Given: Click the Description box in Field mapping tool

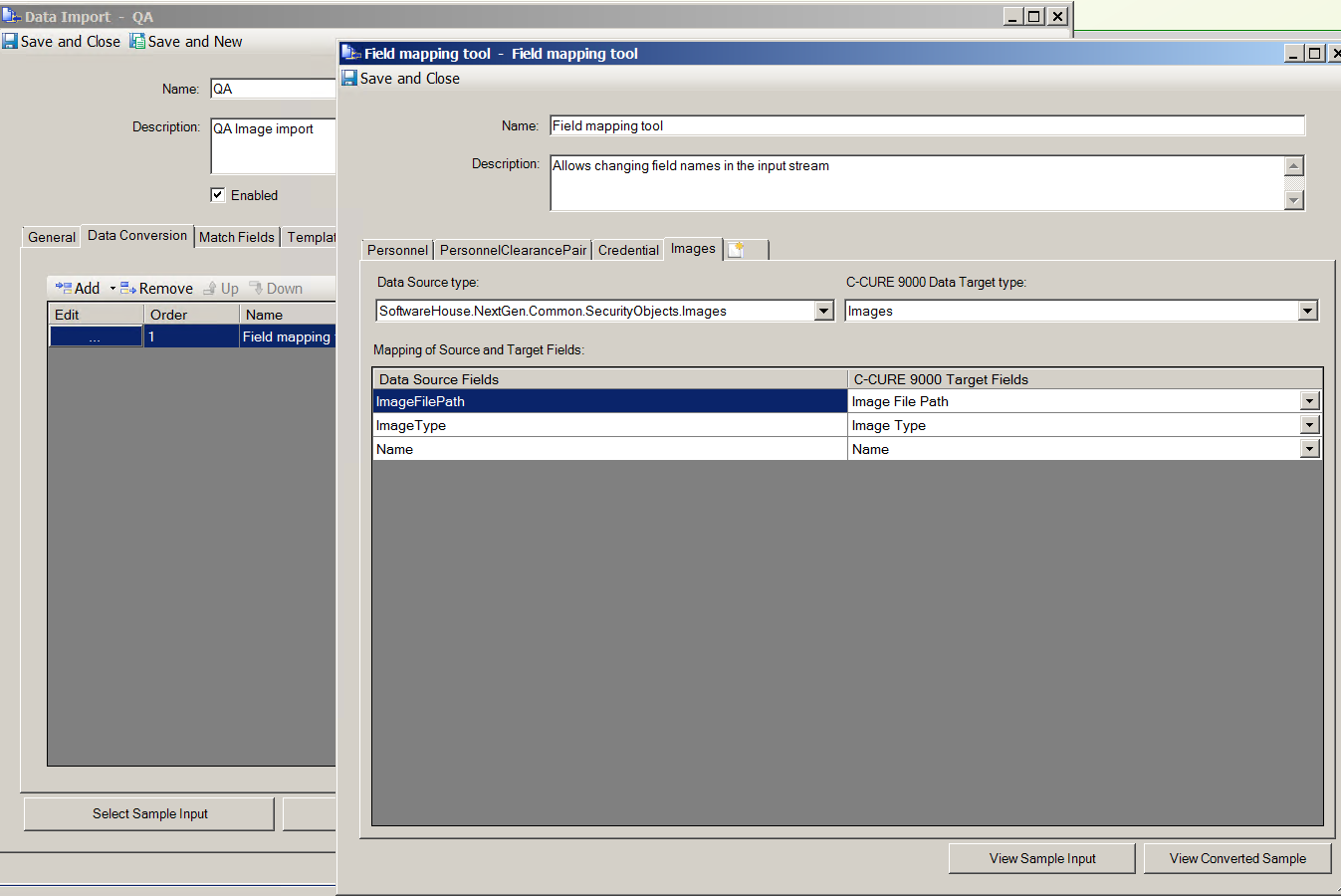Looking at the screenshot, I should 916,183.
